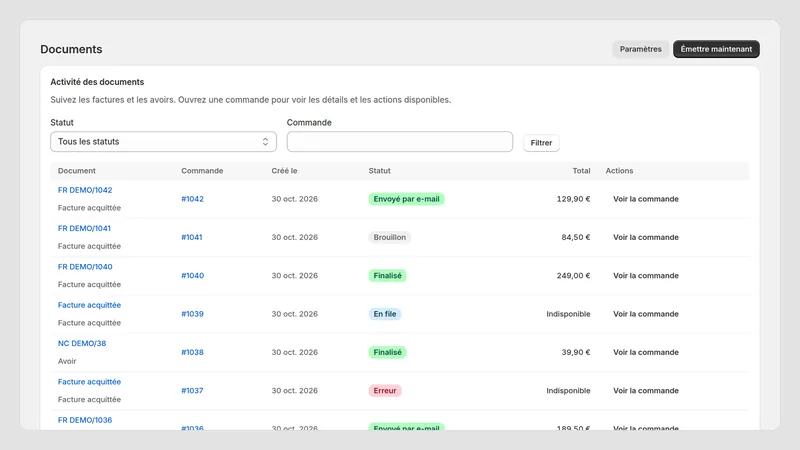The height and width of the screenshot is (450, 800).
Task: Click the Finalisé badge for order #1040
Action: pyautogui.click(x=387, y=276)
